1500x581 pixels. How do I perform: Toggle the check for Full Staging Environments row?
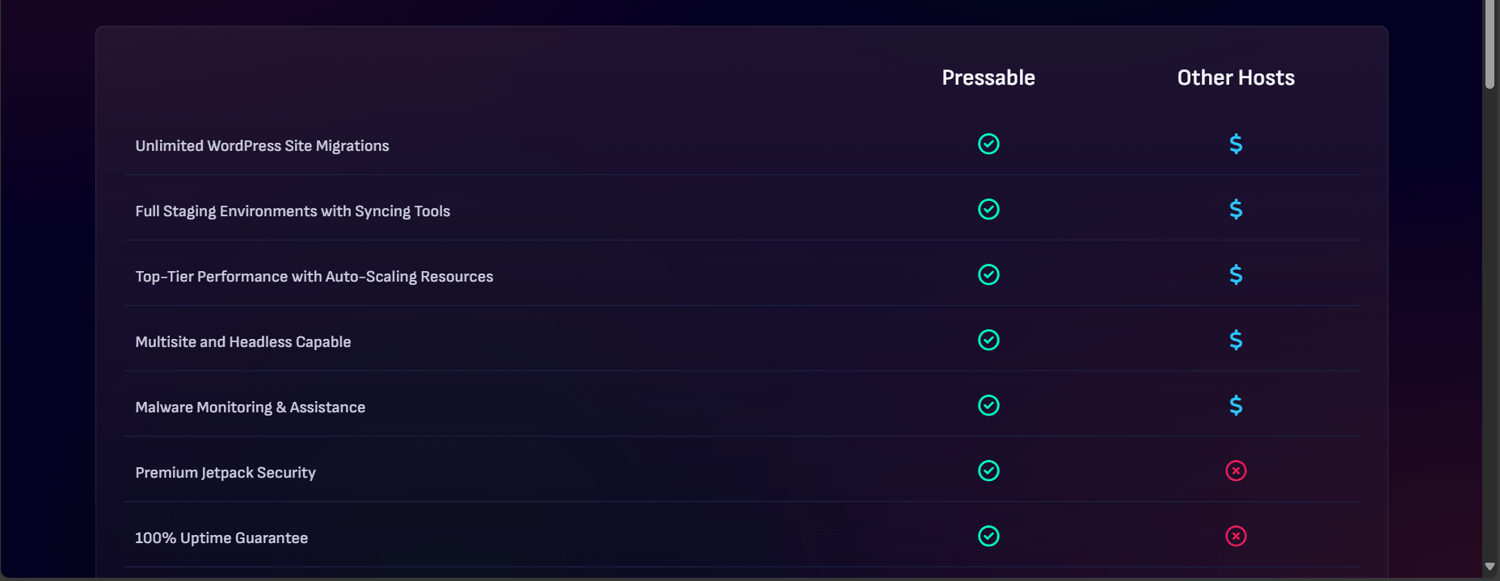(988, 209)
